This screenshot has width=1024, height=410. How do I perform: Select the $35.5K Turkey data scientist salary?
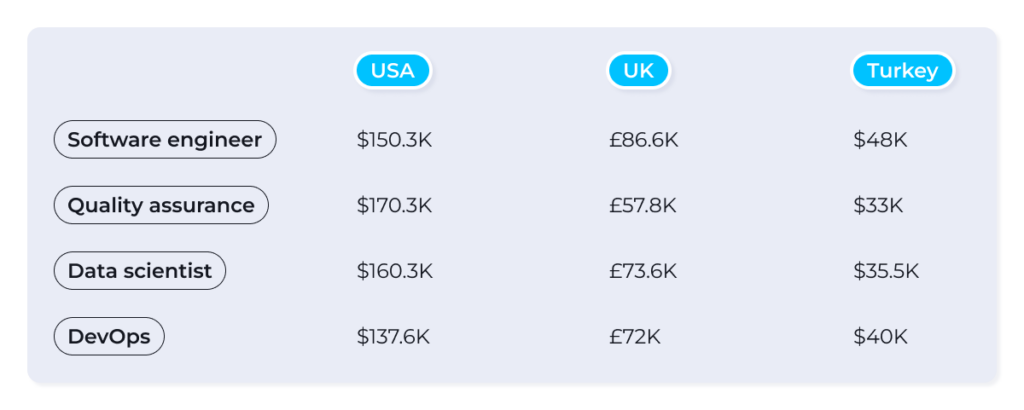tap(886, 271)
